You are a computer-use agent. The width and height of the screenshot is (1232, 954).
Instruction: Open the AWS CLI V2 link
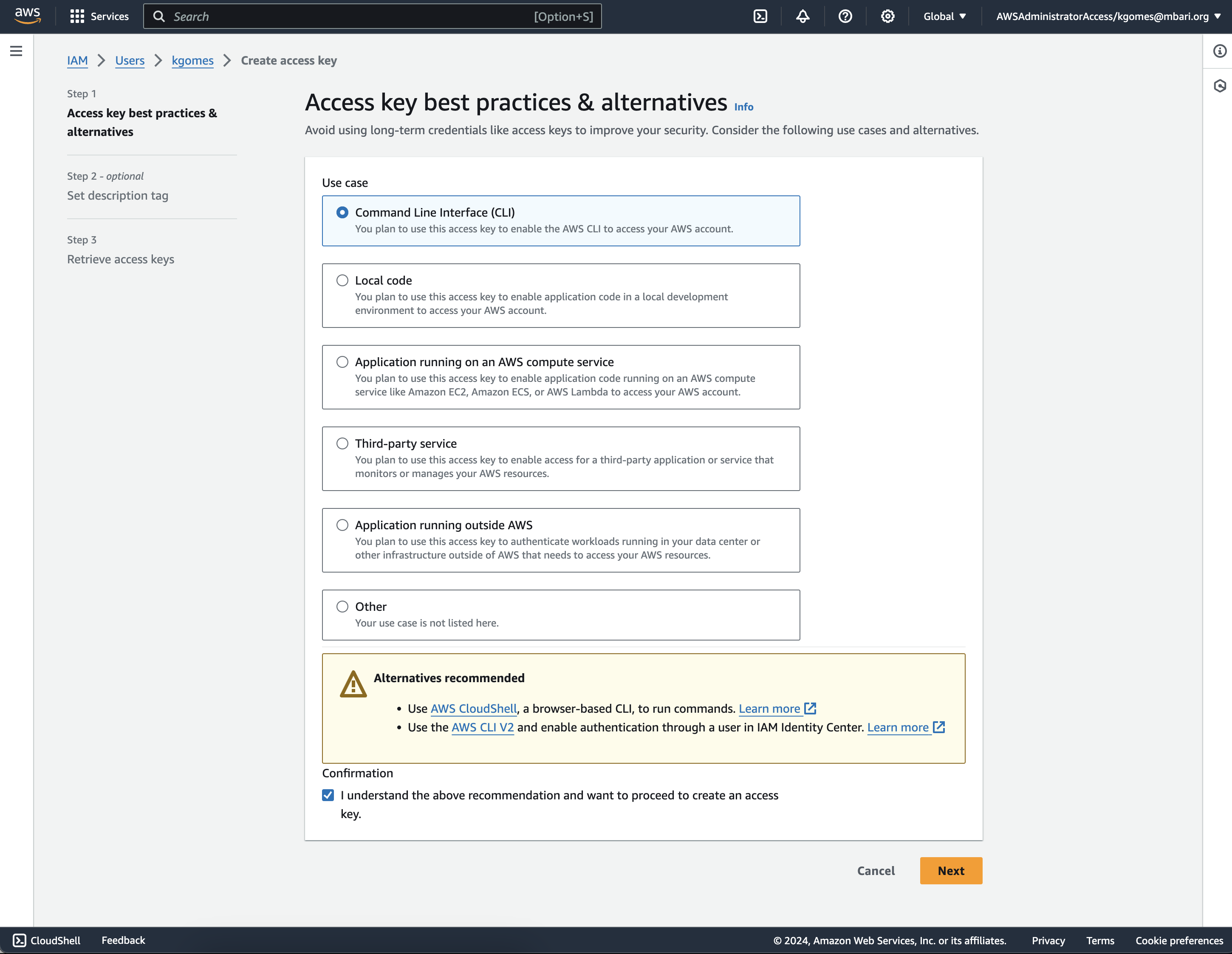point(482,727)
